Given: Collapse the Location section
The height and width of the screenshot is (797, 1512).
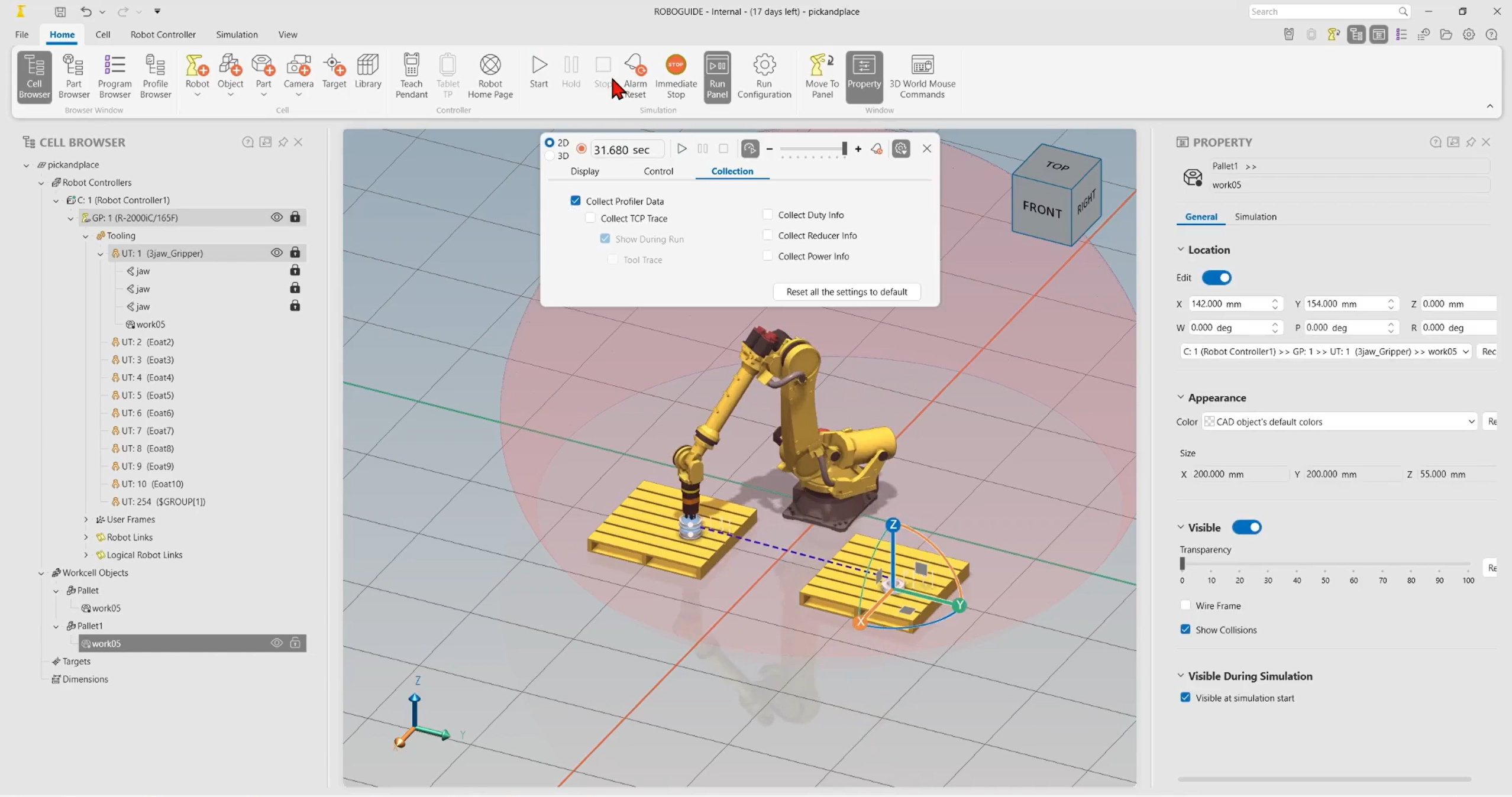Looking at the screenshot, I should (x=1181, y=250).
